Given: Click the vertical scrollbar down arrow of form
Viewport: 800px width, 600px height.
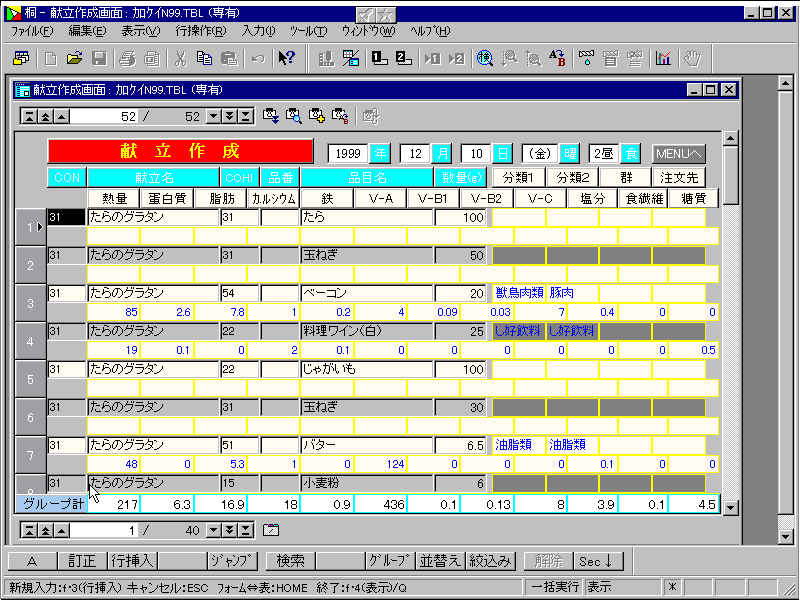Looking at the screenshot, I should pyautogui.click(x=729, y=507).
